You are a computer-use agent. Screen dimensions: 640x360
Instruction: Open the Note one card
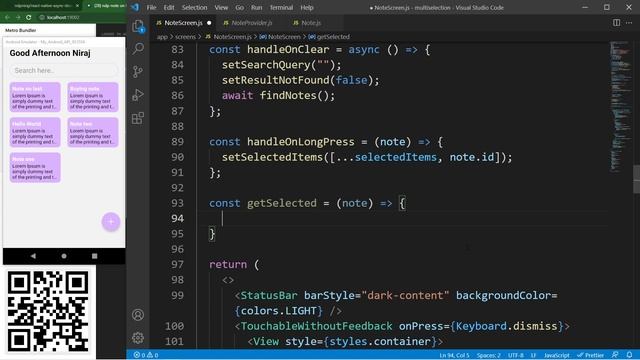click(x=35, y=167)
